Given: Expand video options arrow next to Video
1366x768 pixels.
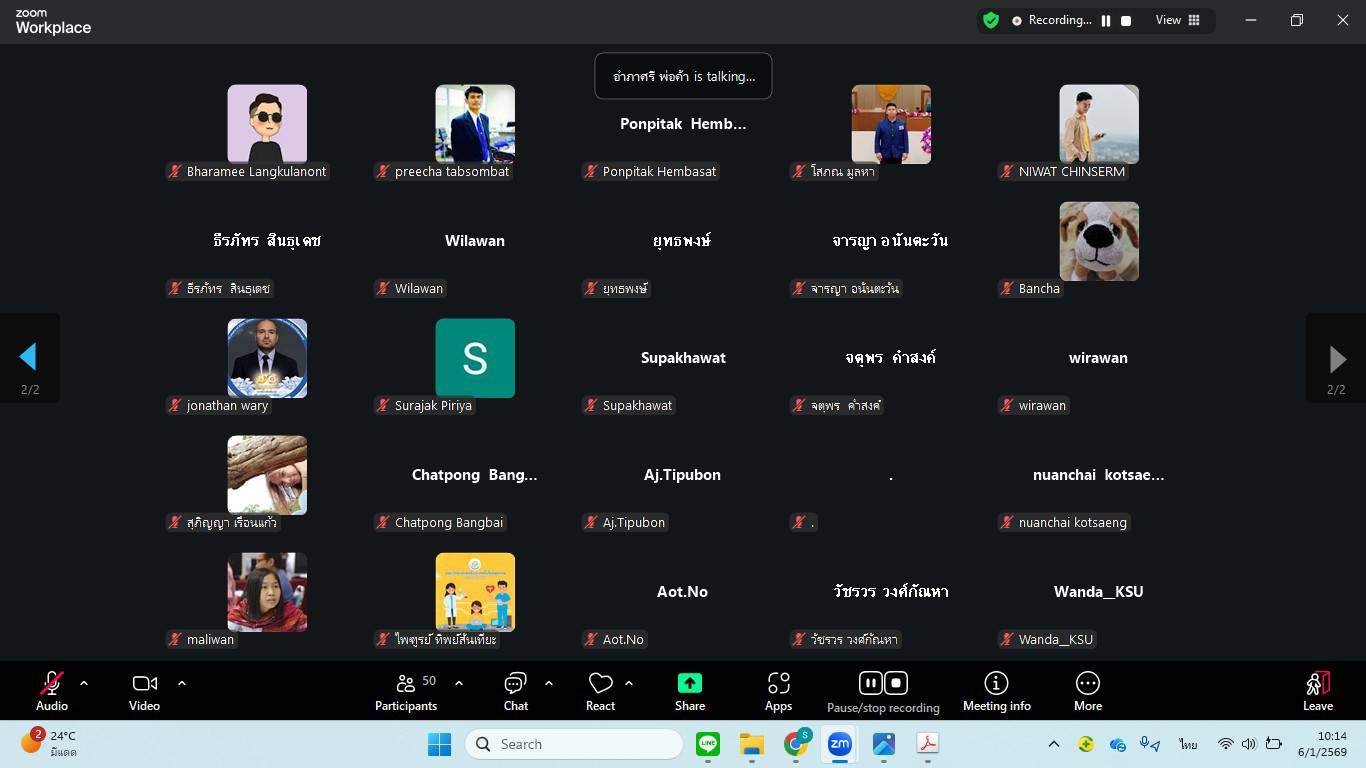Looking at the screenshot, I should 182,684.
